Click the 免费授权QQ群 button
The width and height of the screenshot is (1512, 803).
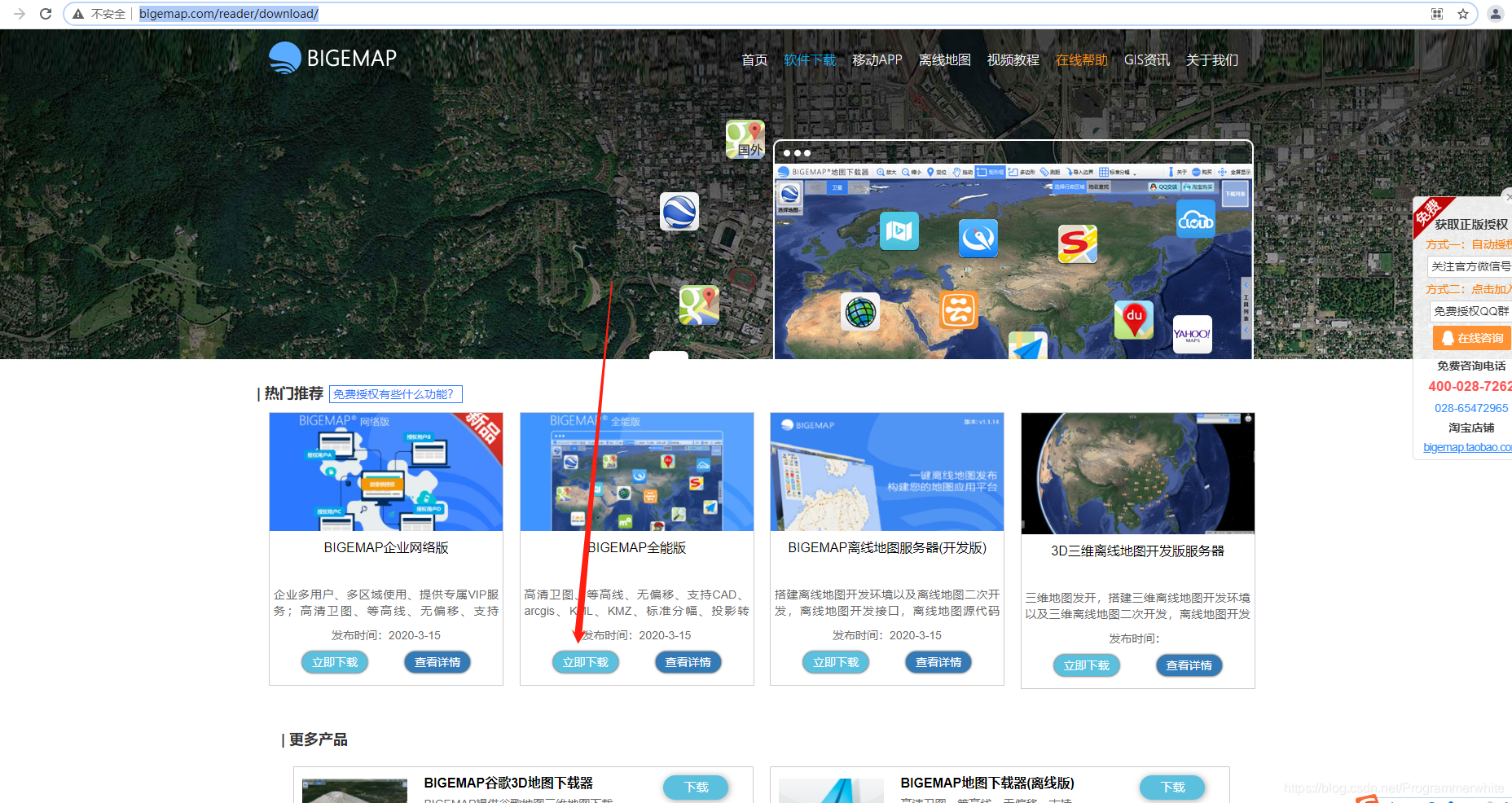[1471, 311]
